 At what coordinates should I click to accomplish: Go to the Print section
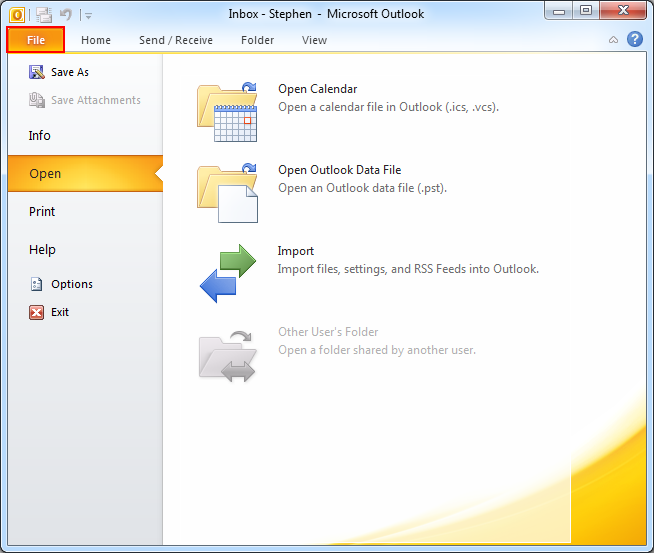coord(42,211)
